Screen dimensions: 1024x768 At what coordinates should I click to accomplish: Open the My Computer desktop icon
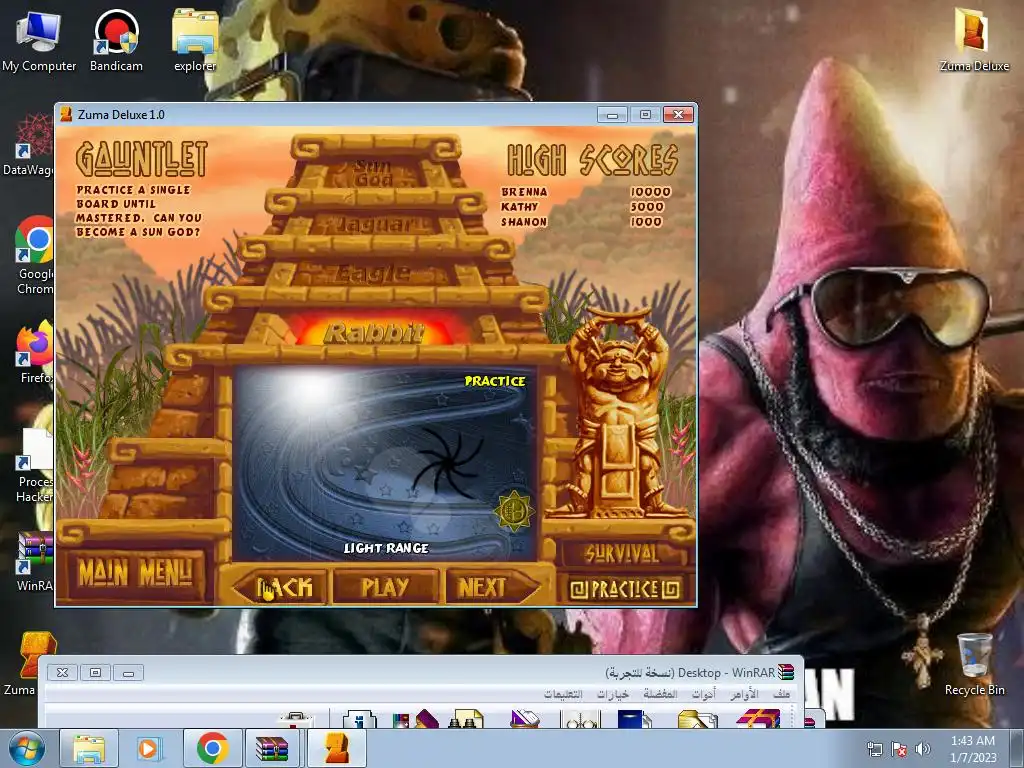[x=39, y=40]
